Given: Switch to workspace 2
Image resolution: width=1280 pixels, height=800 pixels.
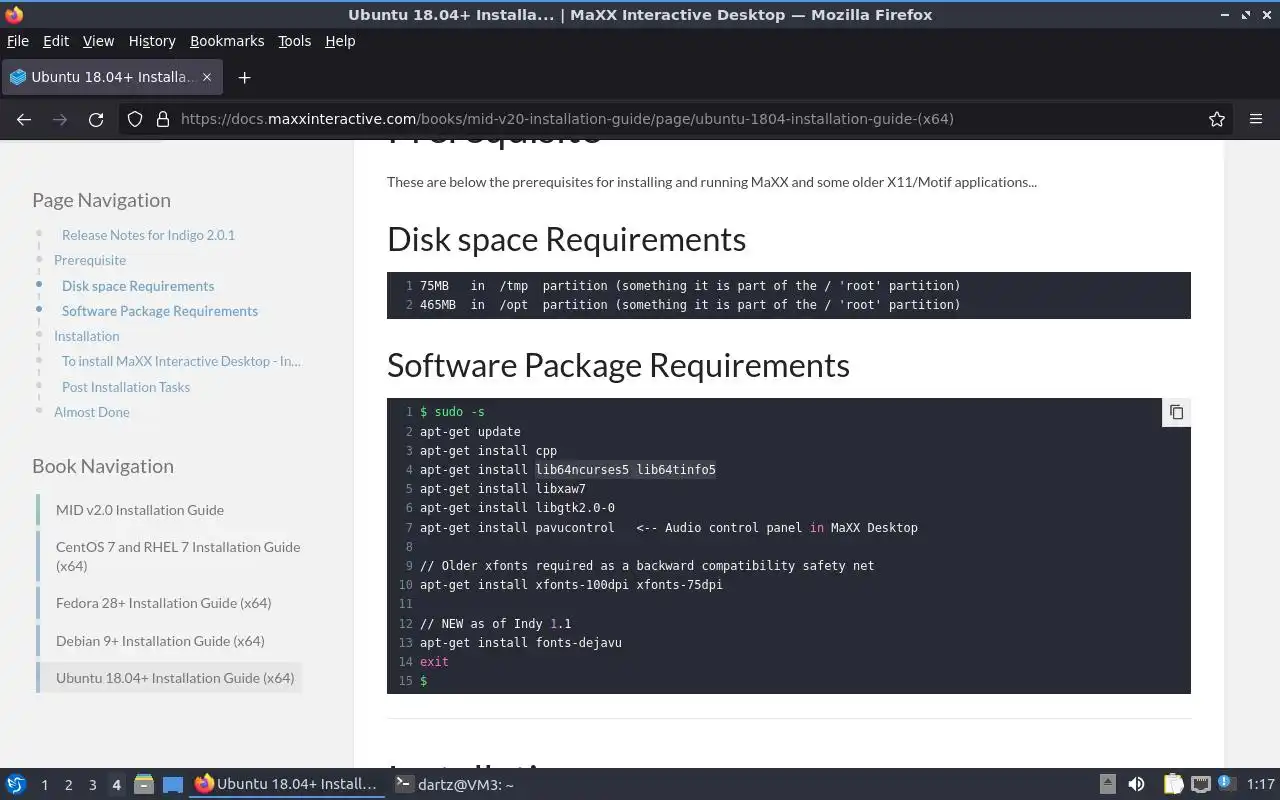Looking at the screenshot, I should click(x=68, y=785).
